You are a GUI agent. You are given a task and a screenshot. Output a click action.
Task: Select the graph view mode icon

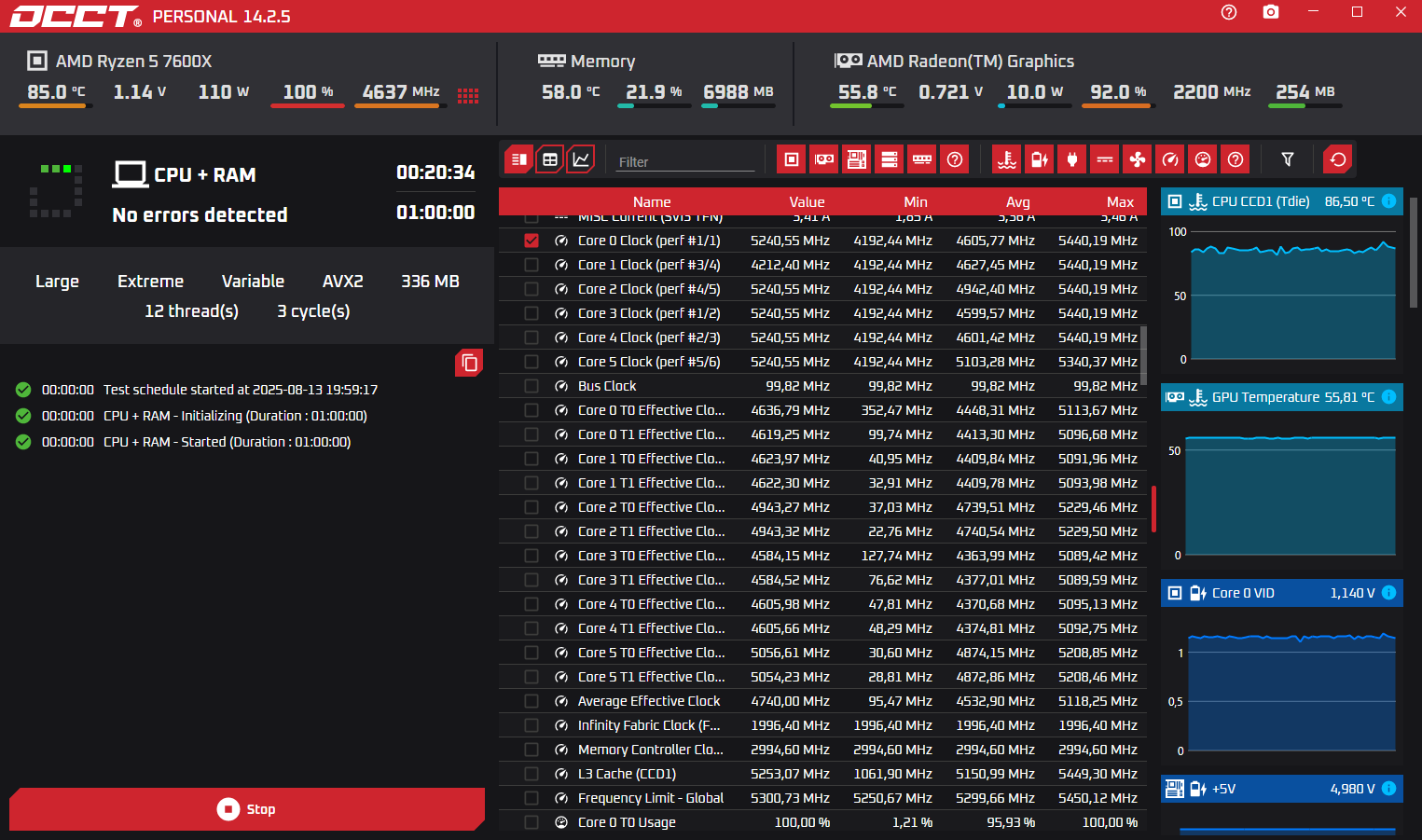(580, 159)
